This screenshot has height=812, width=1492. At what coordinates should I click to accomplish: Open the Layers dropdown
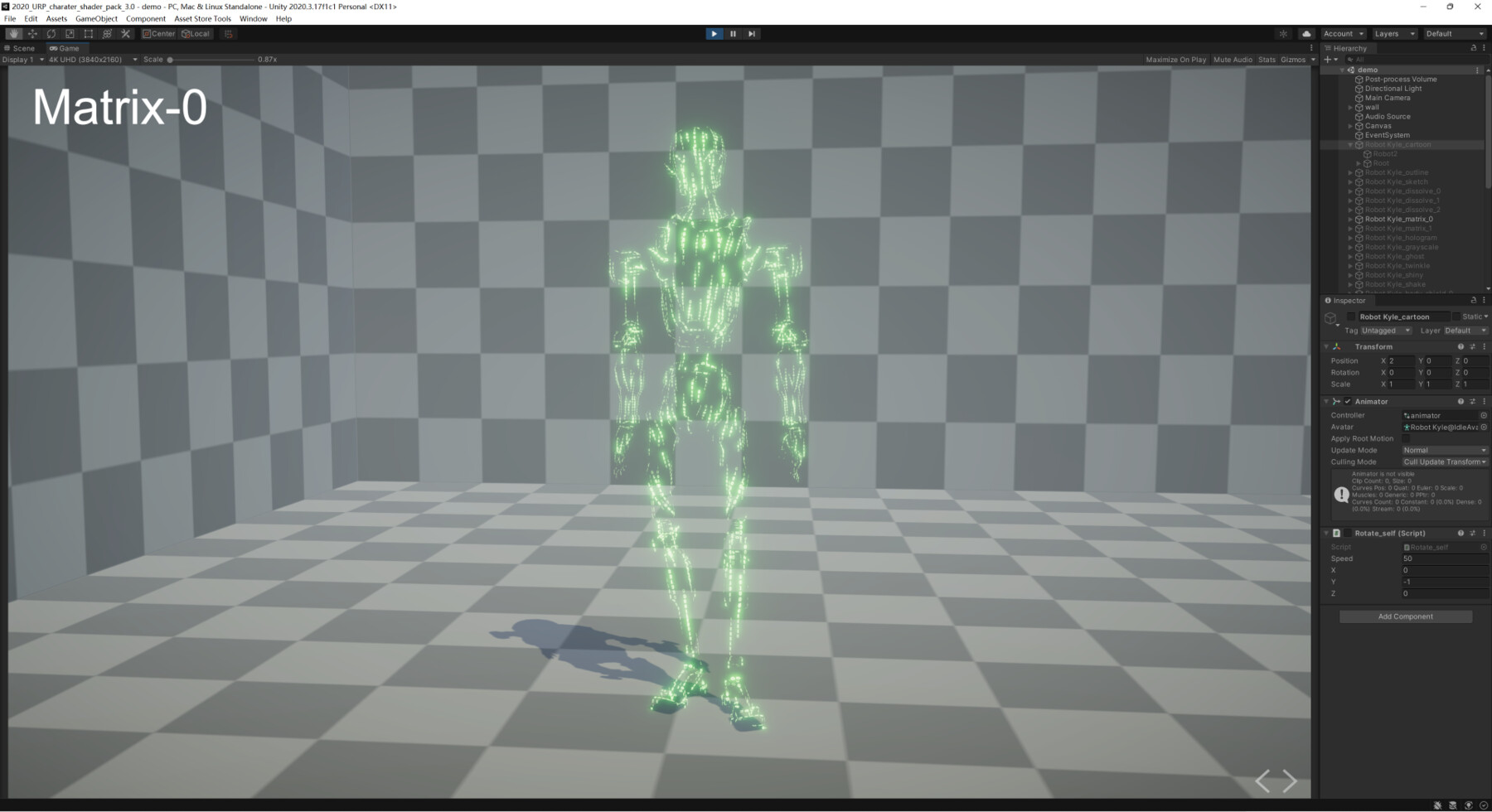click(1394, 34)
